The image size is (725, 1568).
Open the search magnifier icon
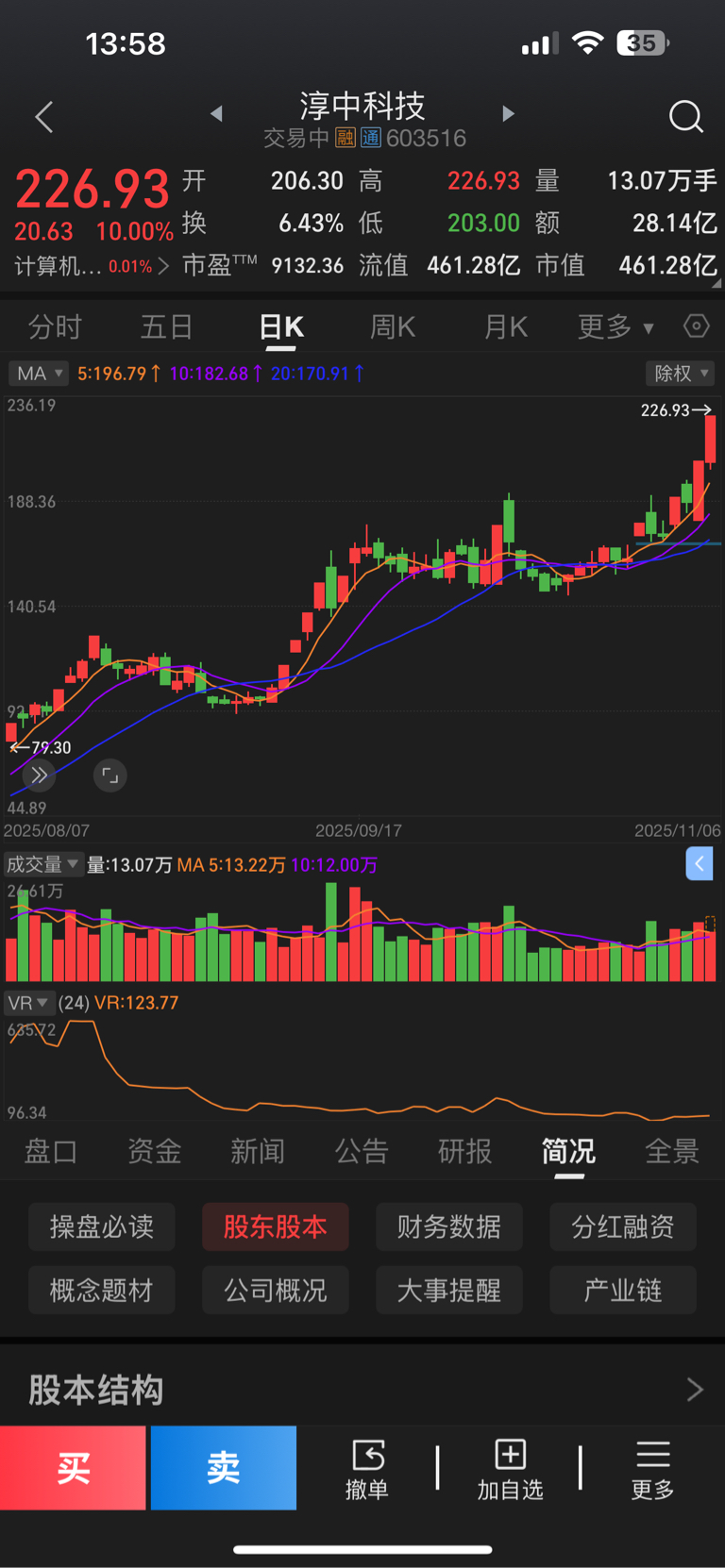click(686, 117)
